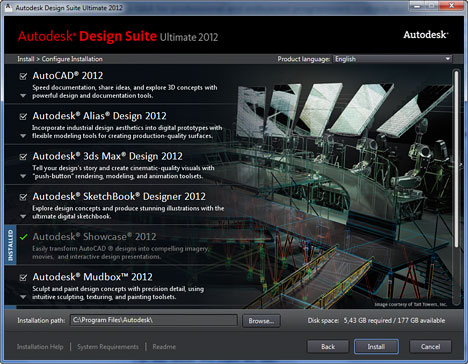Expand Mudbox 2012 configuration arrow
This screenshot has width=468, height=364.
pos(23,297)
